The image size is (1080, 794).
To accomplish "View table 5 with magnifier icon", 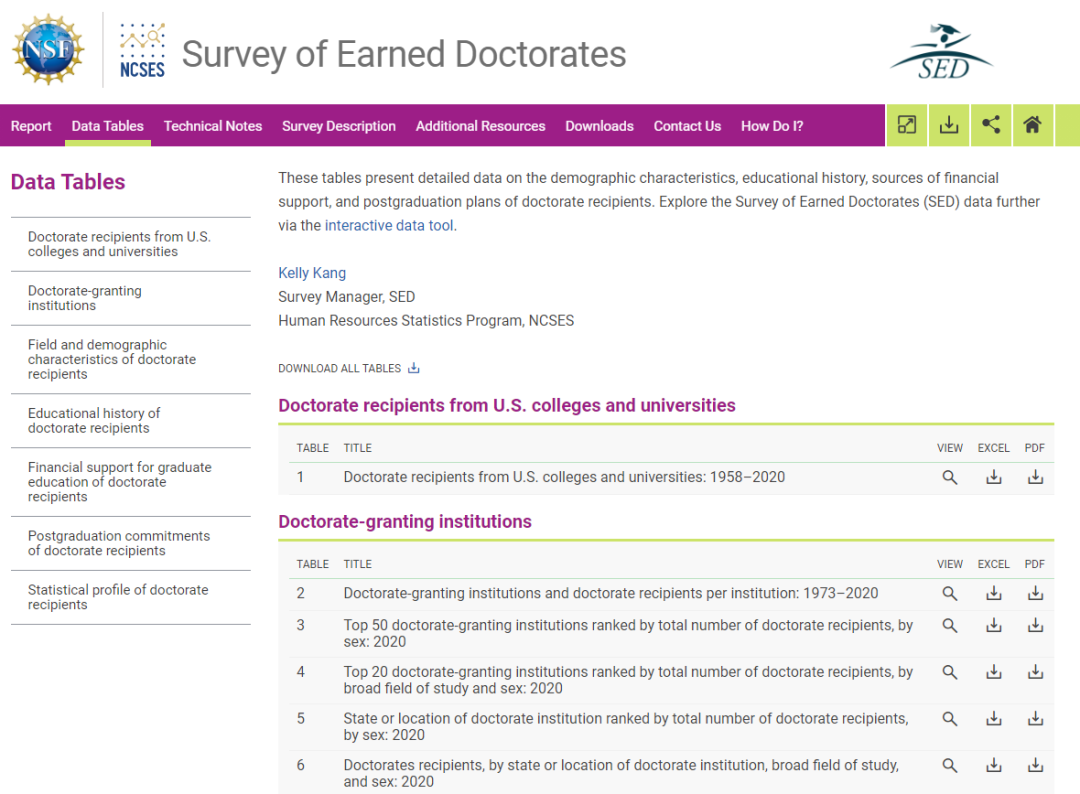I will click(x=949, y=719).
